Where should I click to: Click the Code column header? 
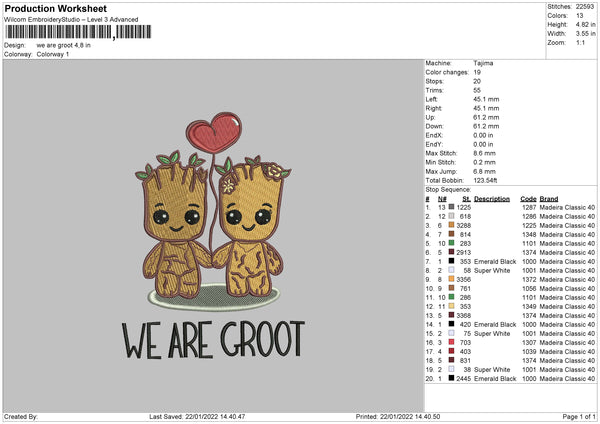point(528,199)
